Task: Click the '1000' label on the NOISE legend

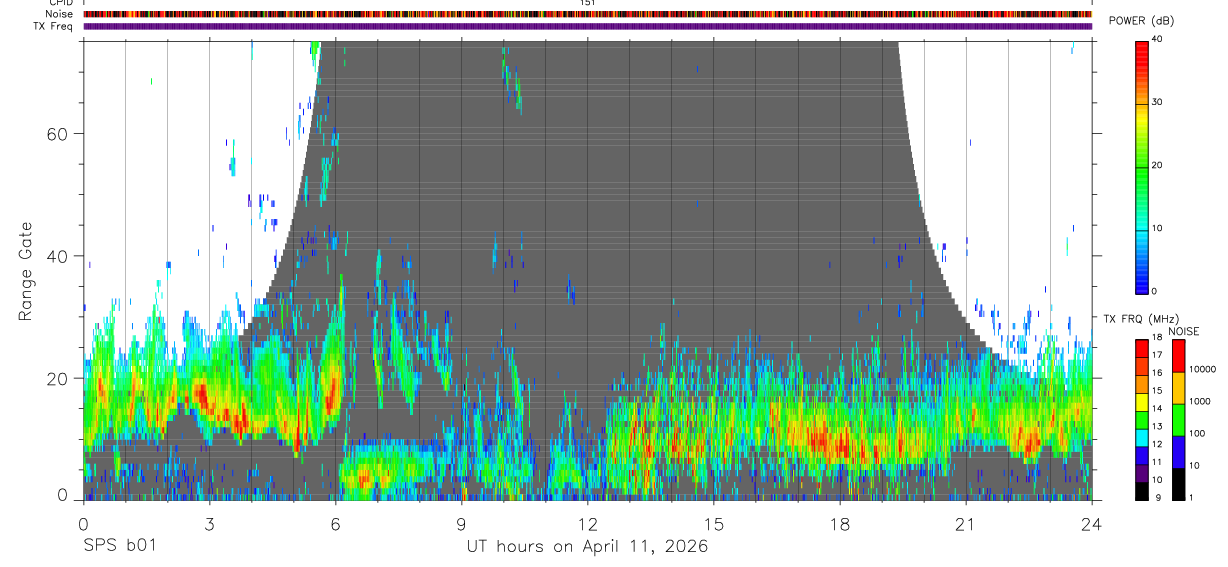Action: [x=1200, y=401]
